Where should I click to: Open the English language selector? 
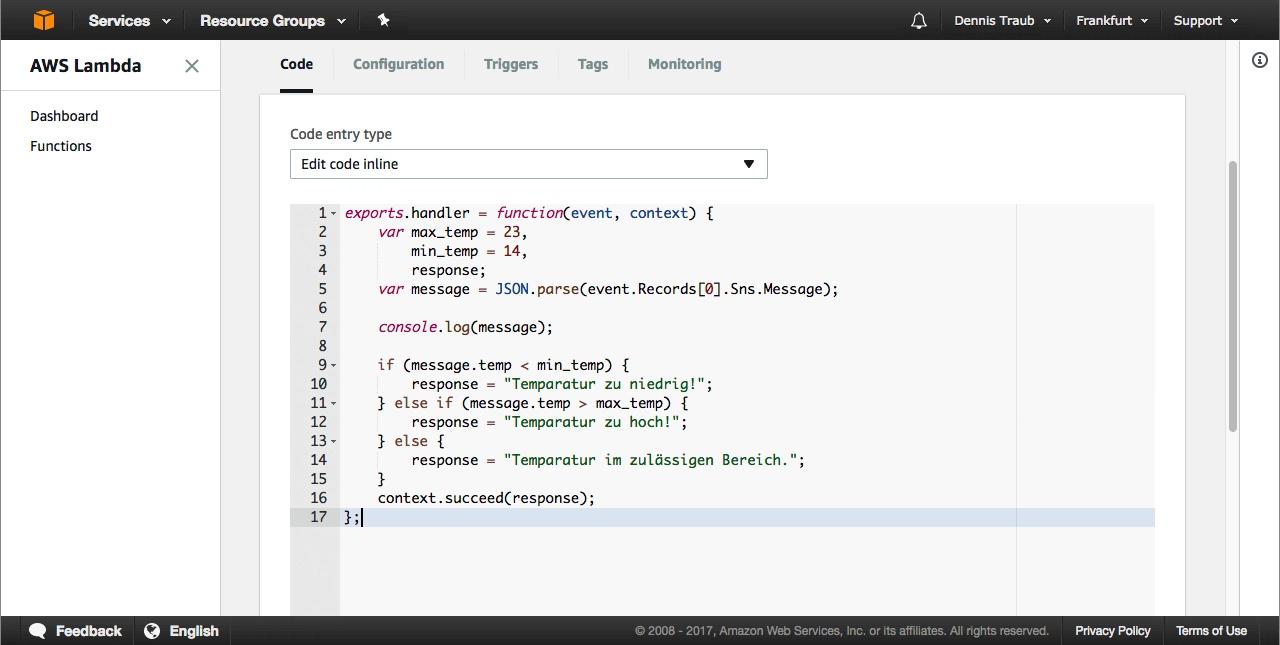[182, 631]
